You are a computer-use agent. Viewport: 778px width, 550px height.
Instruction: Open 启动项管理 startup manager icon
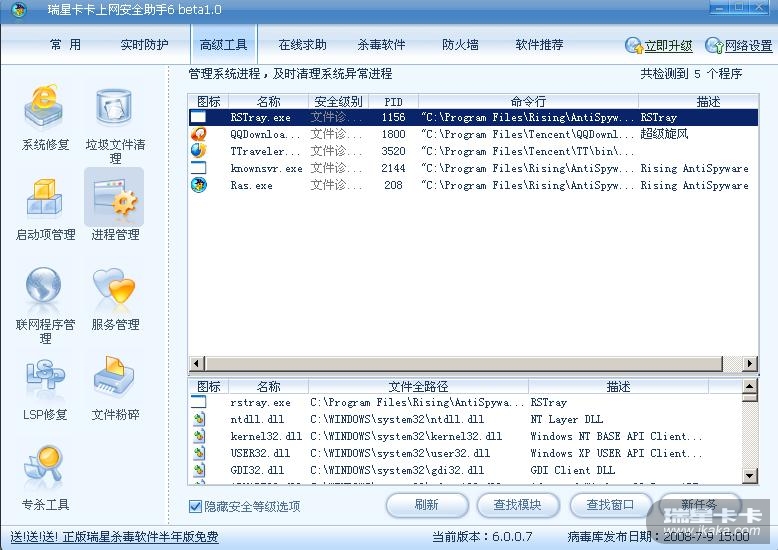[45, 199]
